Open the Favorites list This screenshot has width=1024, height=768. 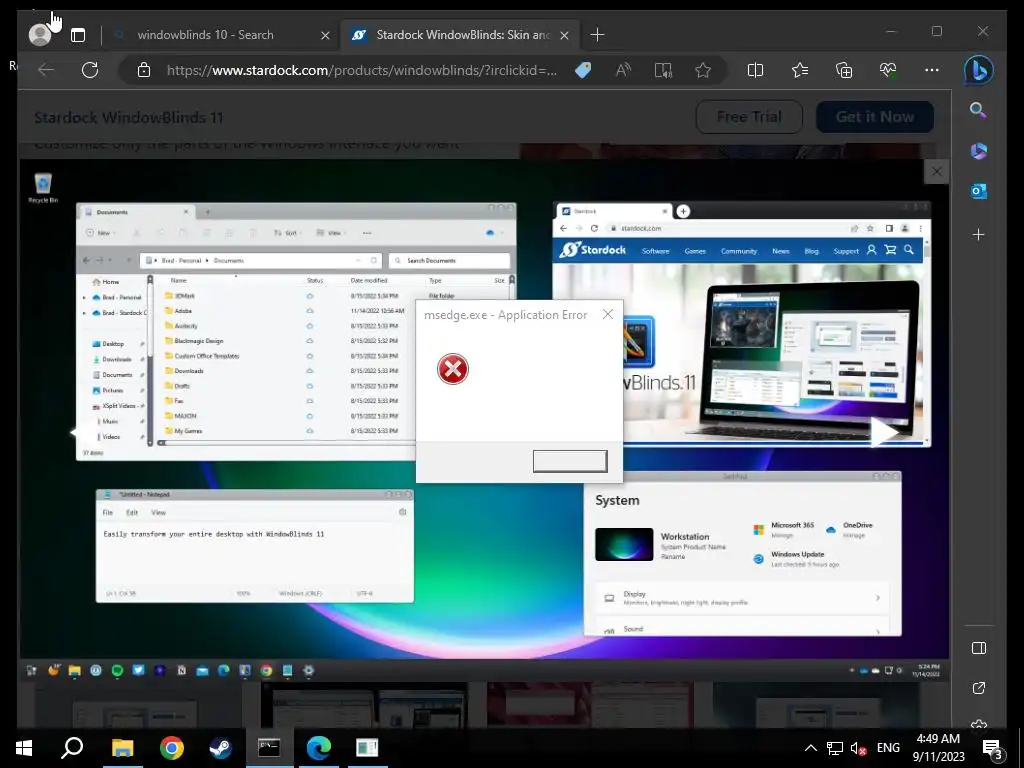coord(800,71)
